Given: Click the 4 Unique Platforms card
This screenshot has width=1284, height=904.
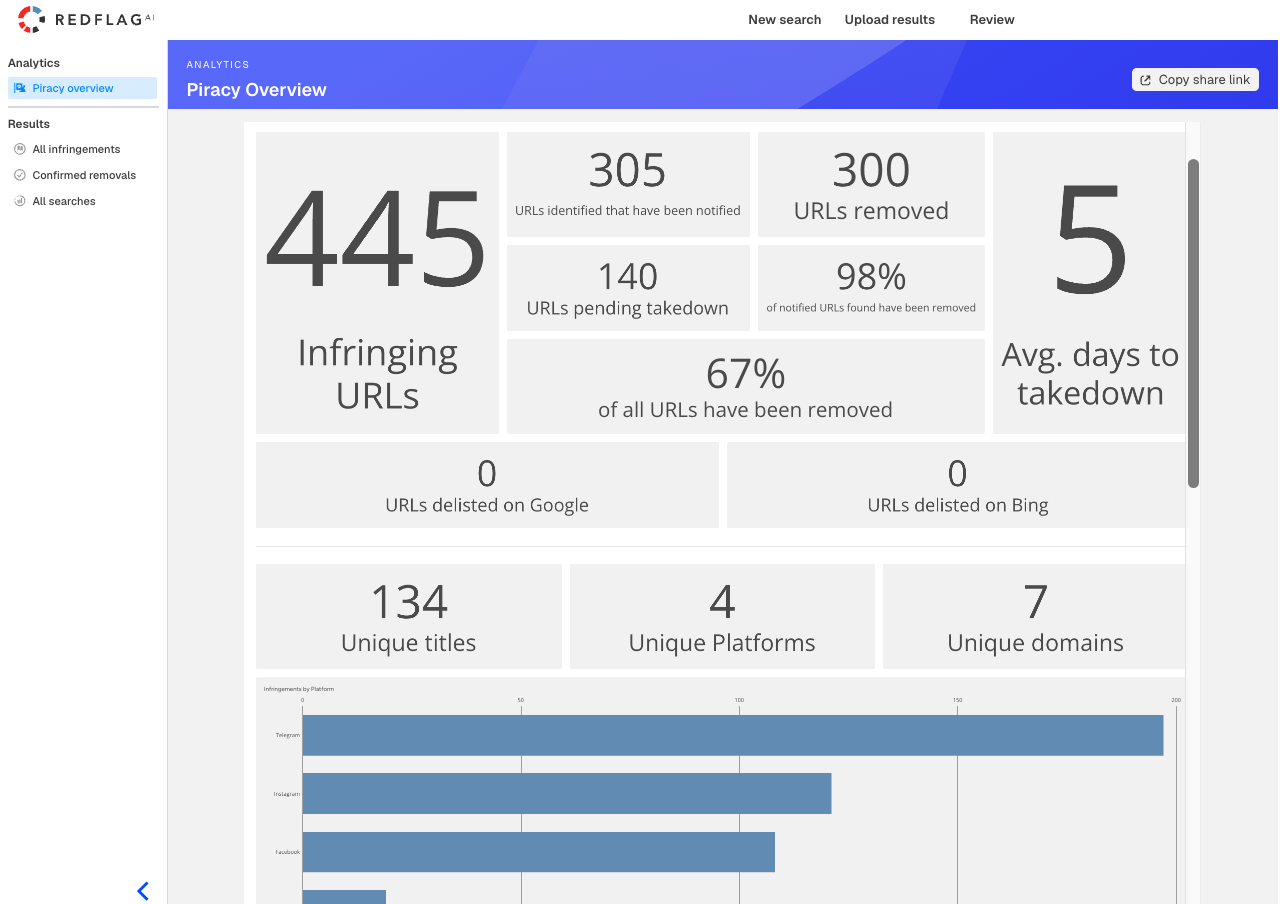Looking at the screenshot, I should coord(722,616).
